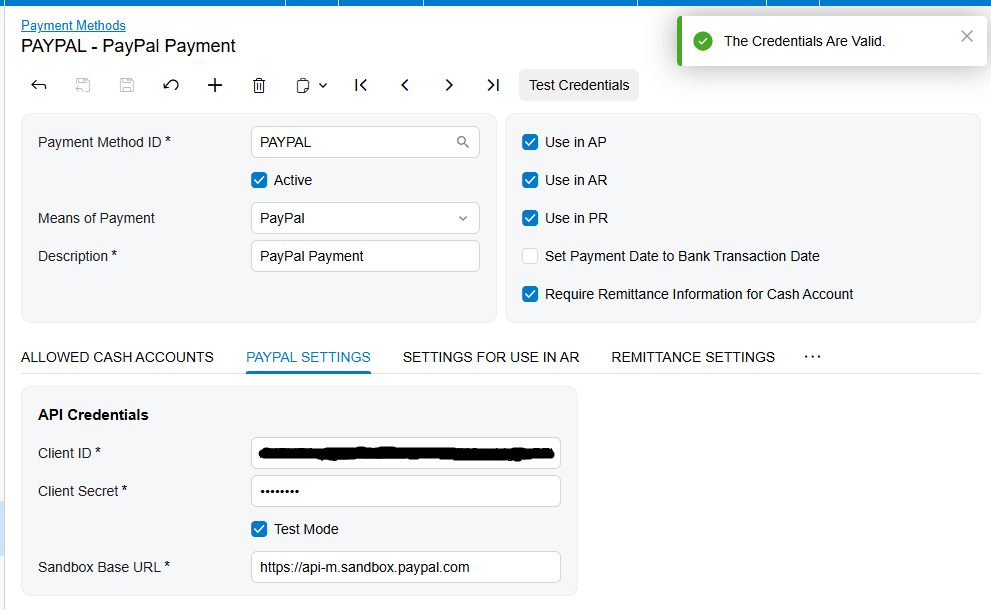Click the Delete trash can icon
The image size is (991, 610).
[x=259, y=85]
